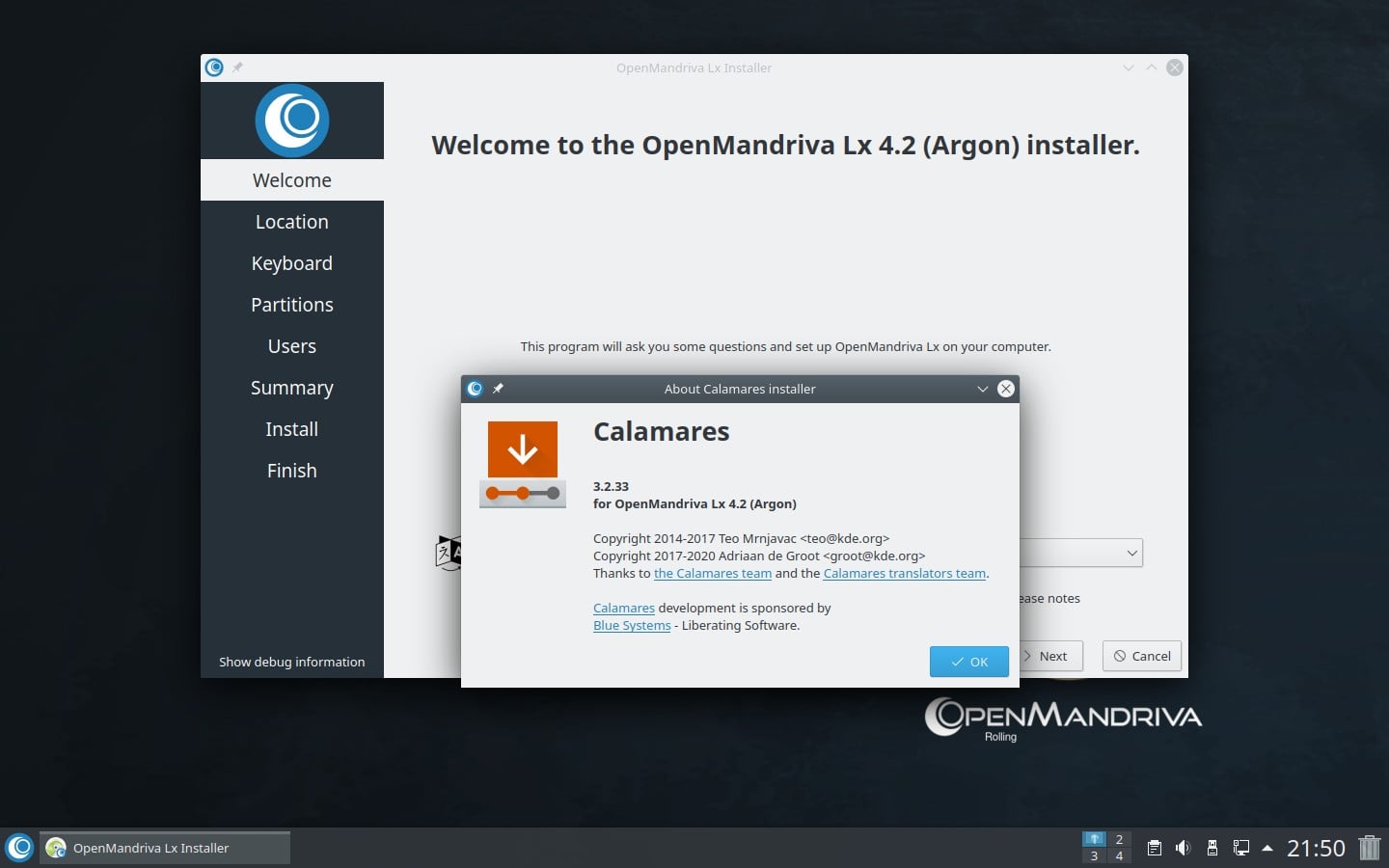Click the Cancel button in installer
Image resolution: width=1389 pixels, height=868 pixels.
[x=1142, y=656]
